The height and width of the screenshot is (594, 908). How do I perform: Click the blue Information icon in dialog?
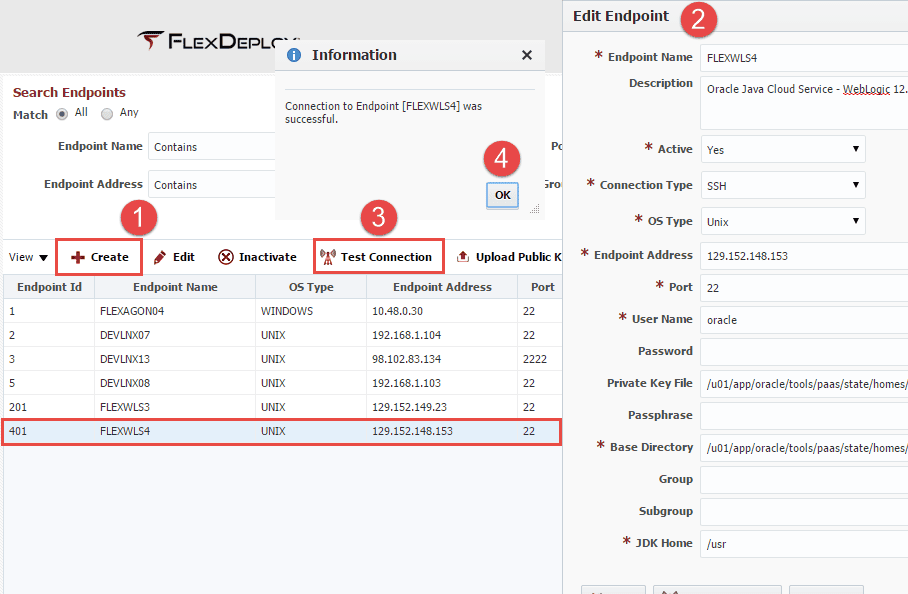click(x=294, y=55)
